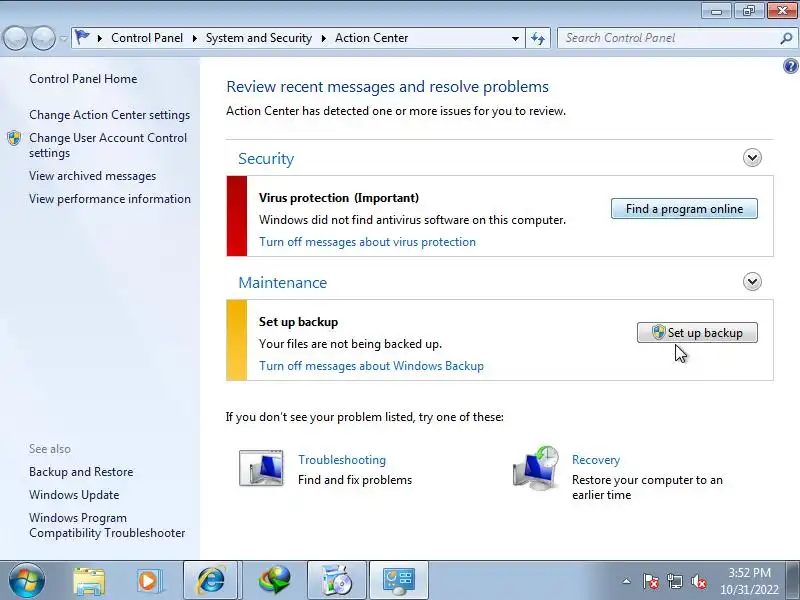Turn off messages about virus protection
800x600 pixels.
(x=367, y=242)
